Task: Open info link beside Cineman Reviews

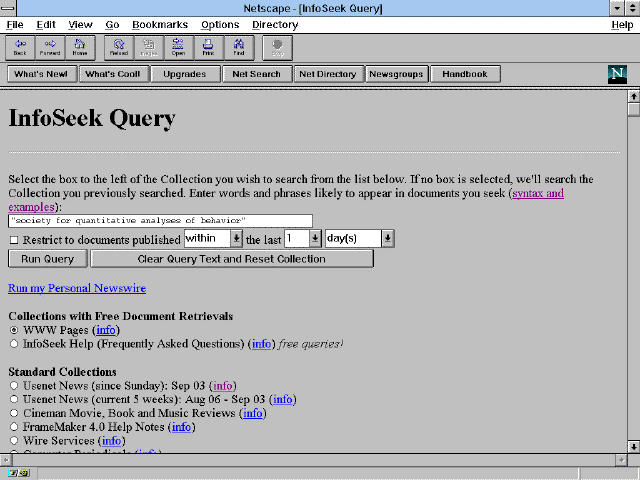Action: tap(253, 413)
